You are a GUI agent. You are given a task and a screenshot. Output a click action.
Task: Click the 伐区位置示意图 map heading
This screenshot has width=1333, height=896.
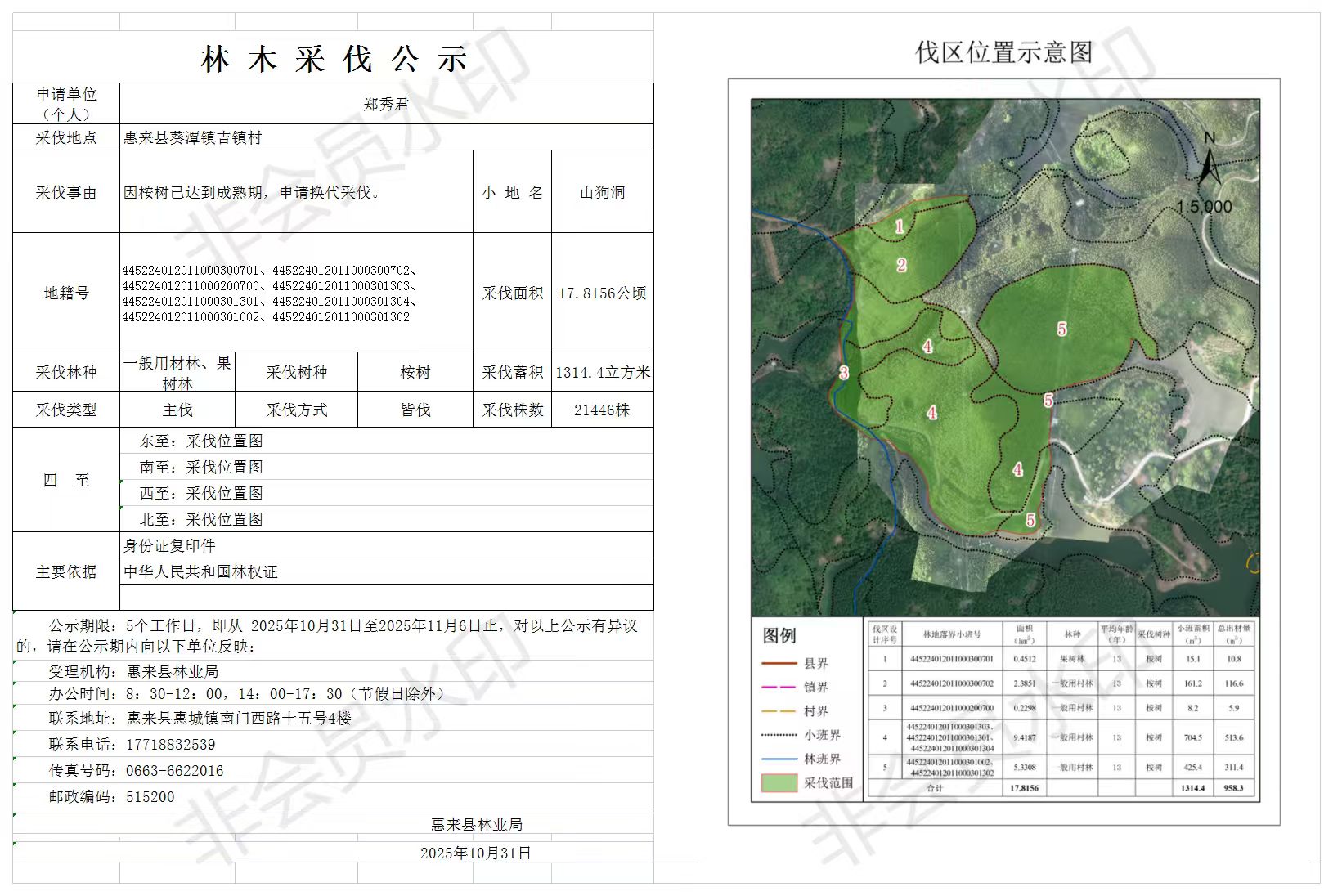coord(1003,52)
